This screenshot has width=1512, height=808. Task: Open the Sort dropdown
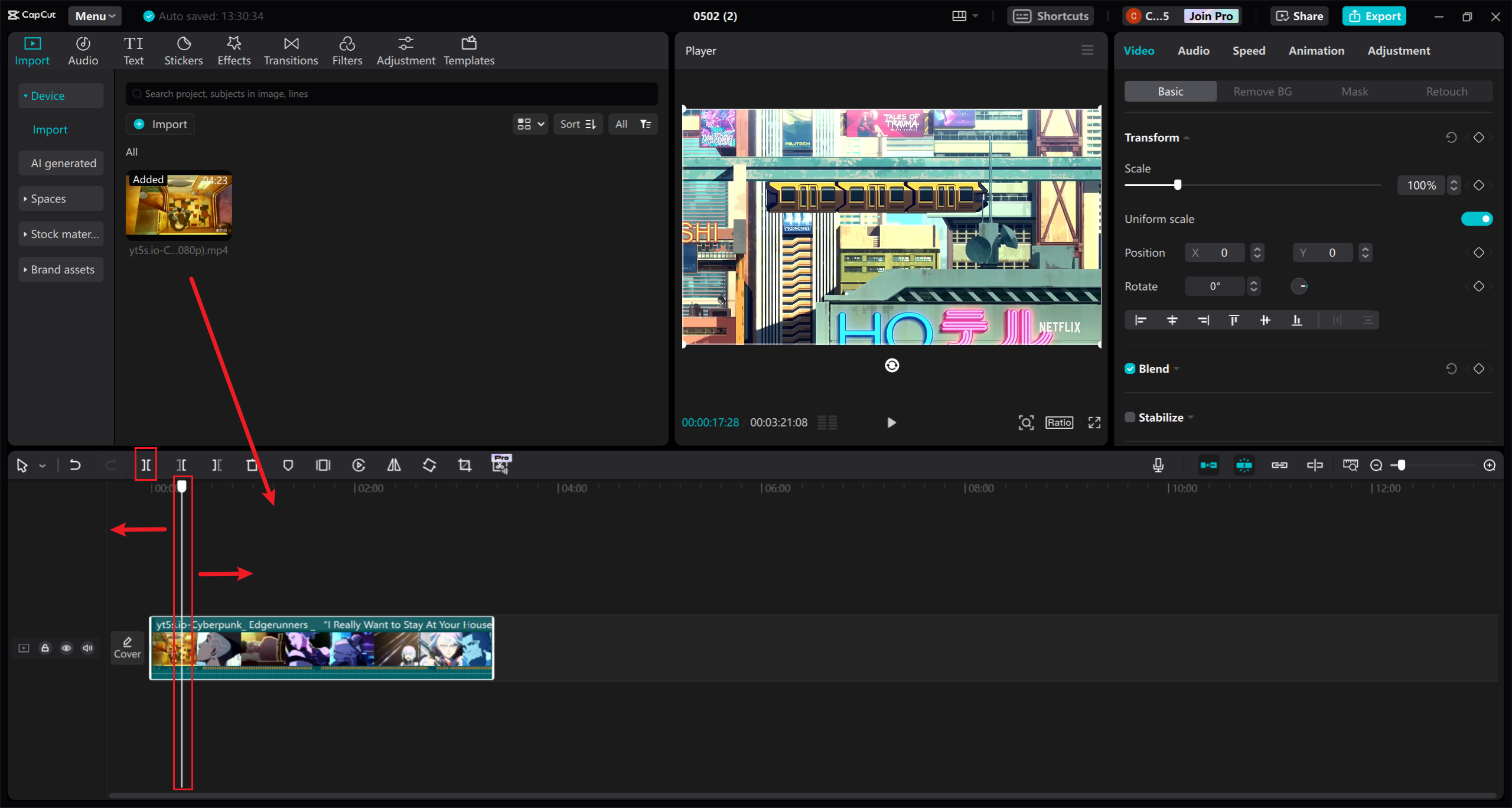pyautogui.click(x=578, y=124)
